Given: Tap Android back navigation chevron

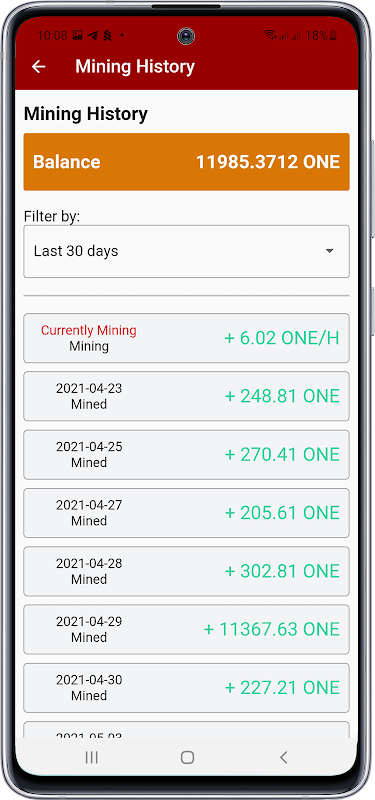Looking at the screenshot, I should 284,758.
